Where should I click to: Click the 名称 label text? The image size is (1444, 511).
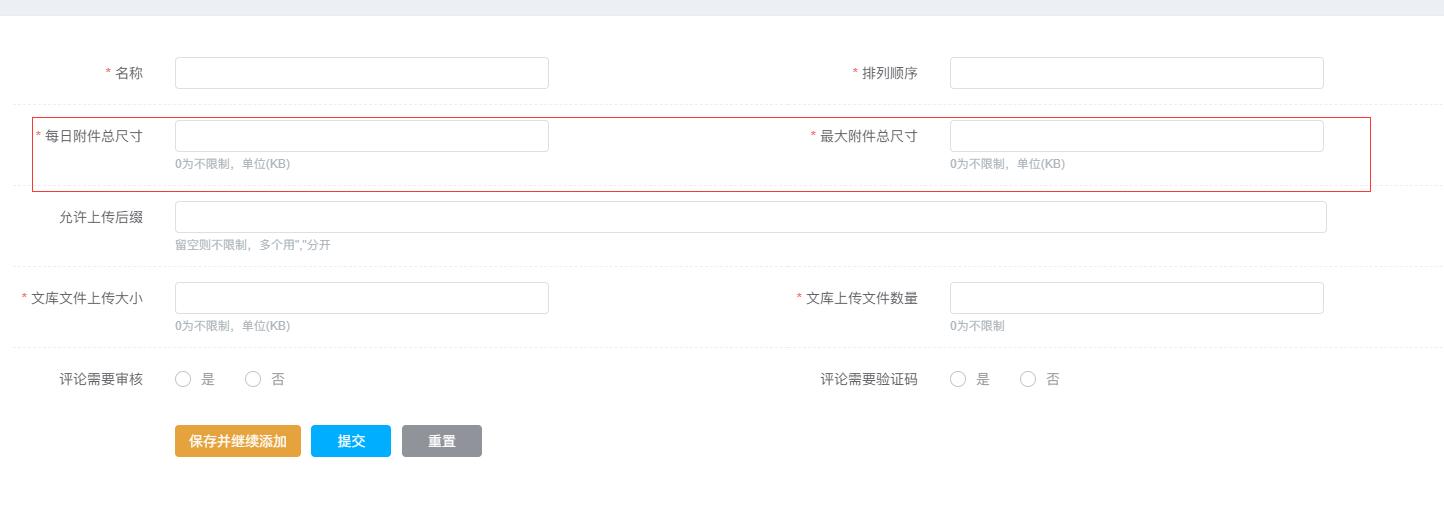(x=129, y=73)
